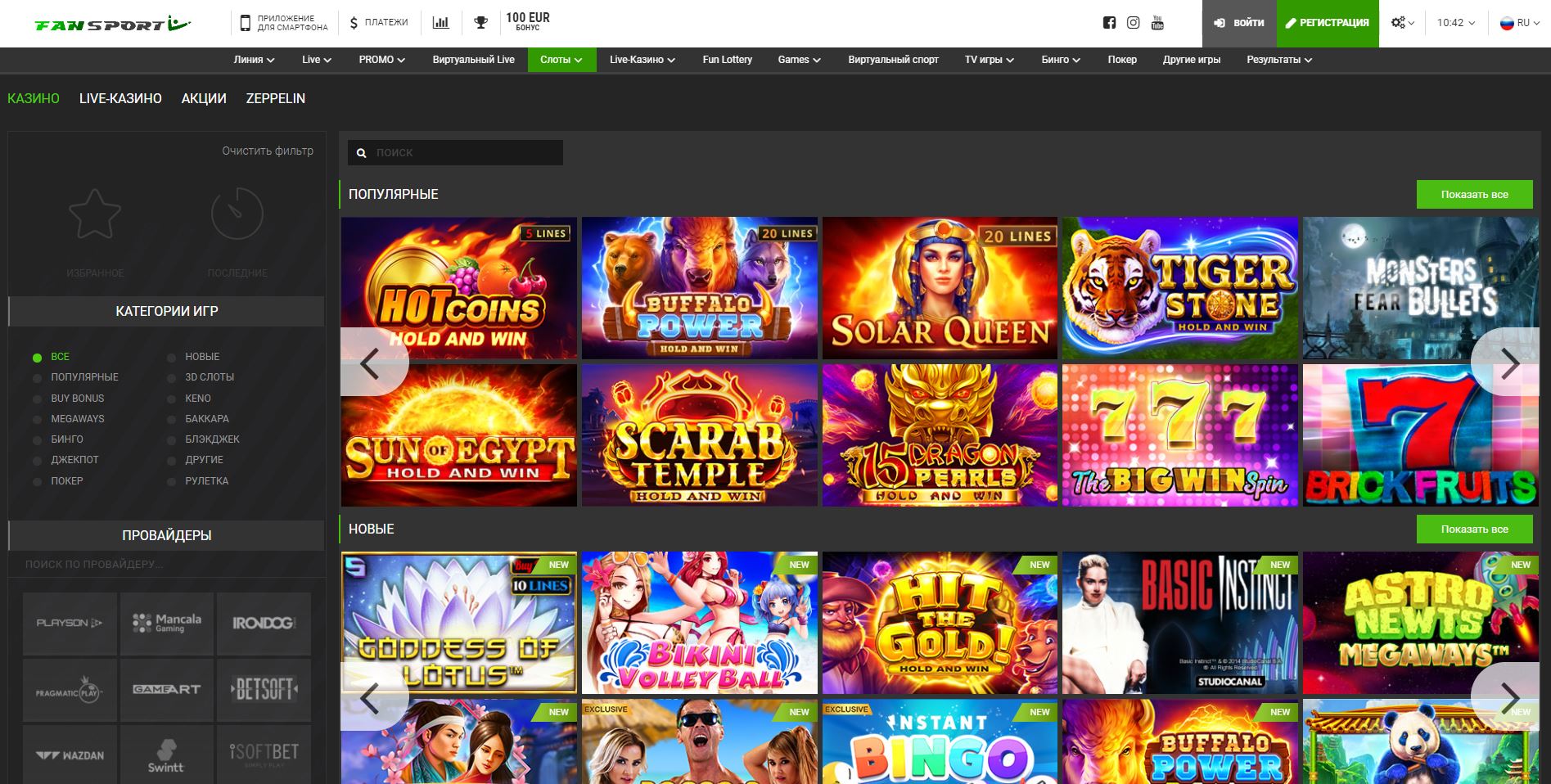Expand the Live dropdown menu
1551x784 pixels.
coord(317,60)
